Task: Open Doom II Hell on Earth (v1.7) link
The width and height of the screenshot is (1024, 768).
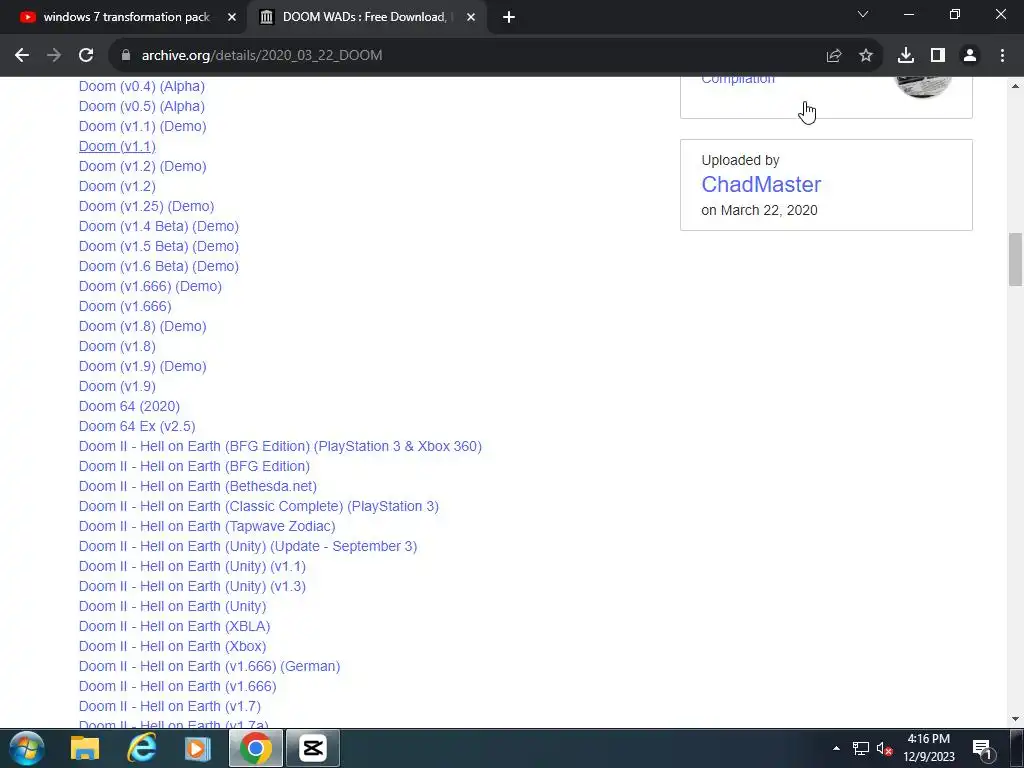Action: point(170,707)
